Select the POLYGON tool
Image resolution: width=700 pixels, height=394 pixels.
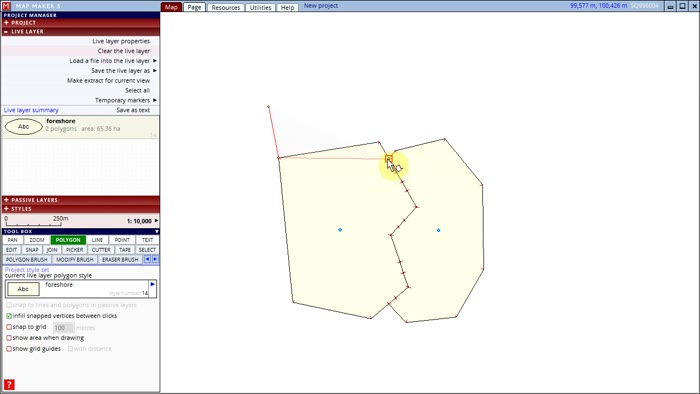click(x=68, y=240)
